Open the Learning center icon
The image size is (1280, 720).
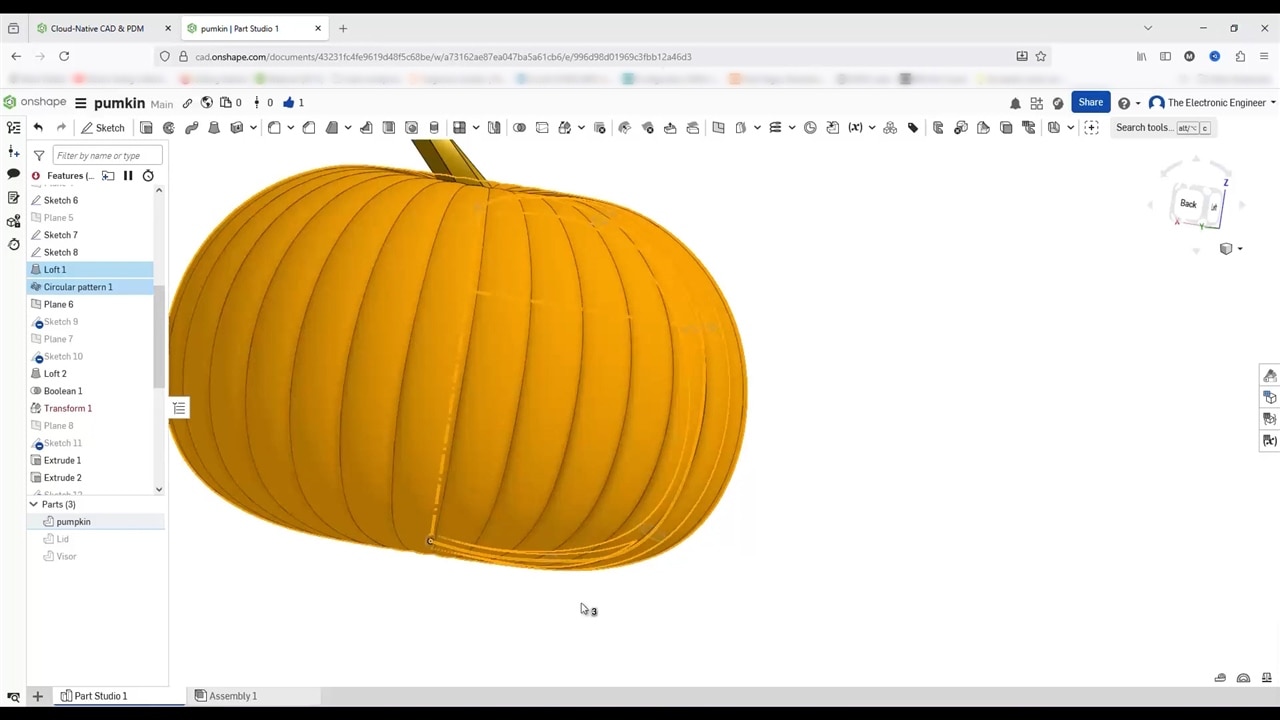1058,103
